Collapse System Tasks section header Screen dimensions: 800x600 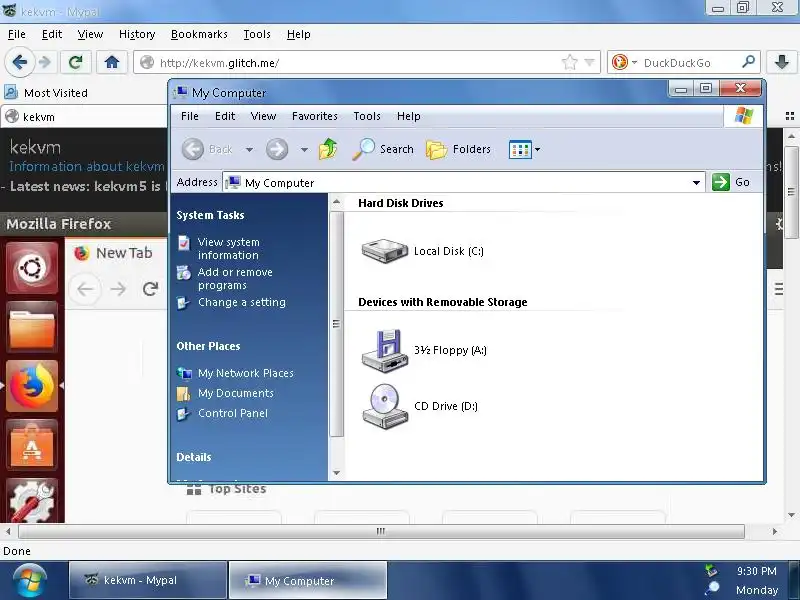point(210,215)
